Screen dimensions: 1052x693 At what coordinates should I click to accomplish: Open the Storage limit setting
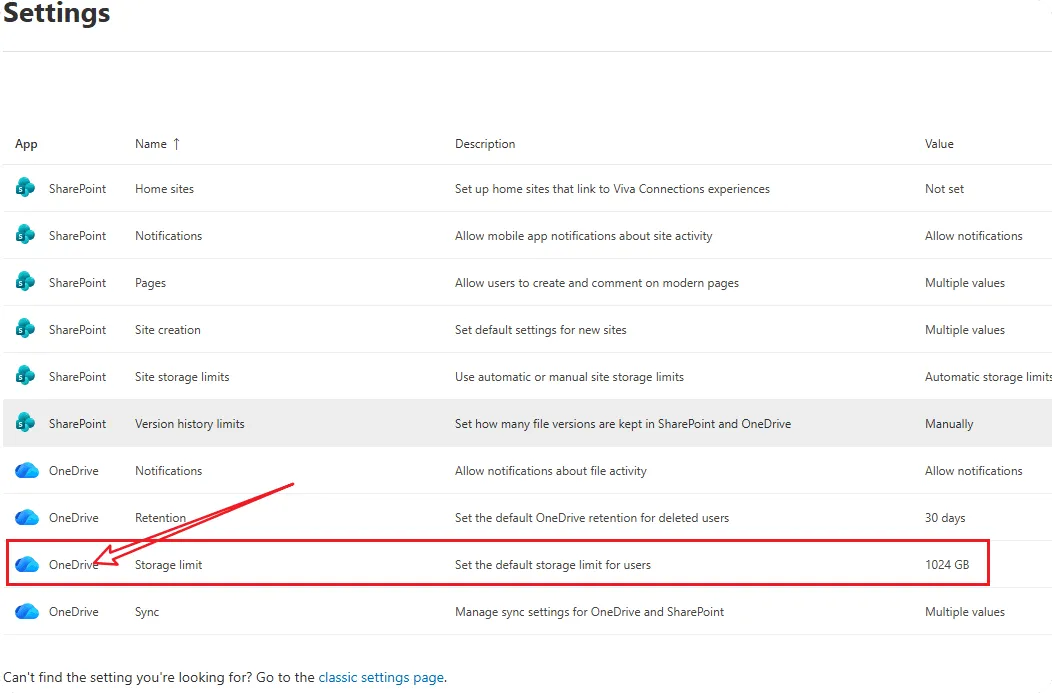[x=168, y=565]
